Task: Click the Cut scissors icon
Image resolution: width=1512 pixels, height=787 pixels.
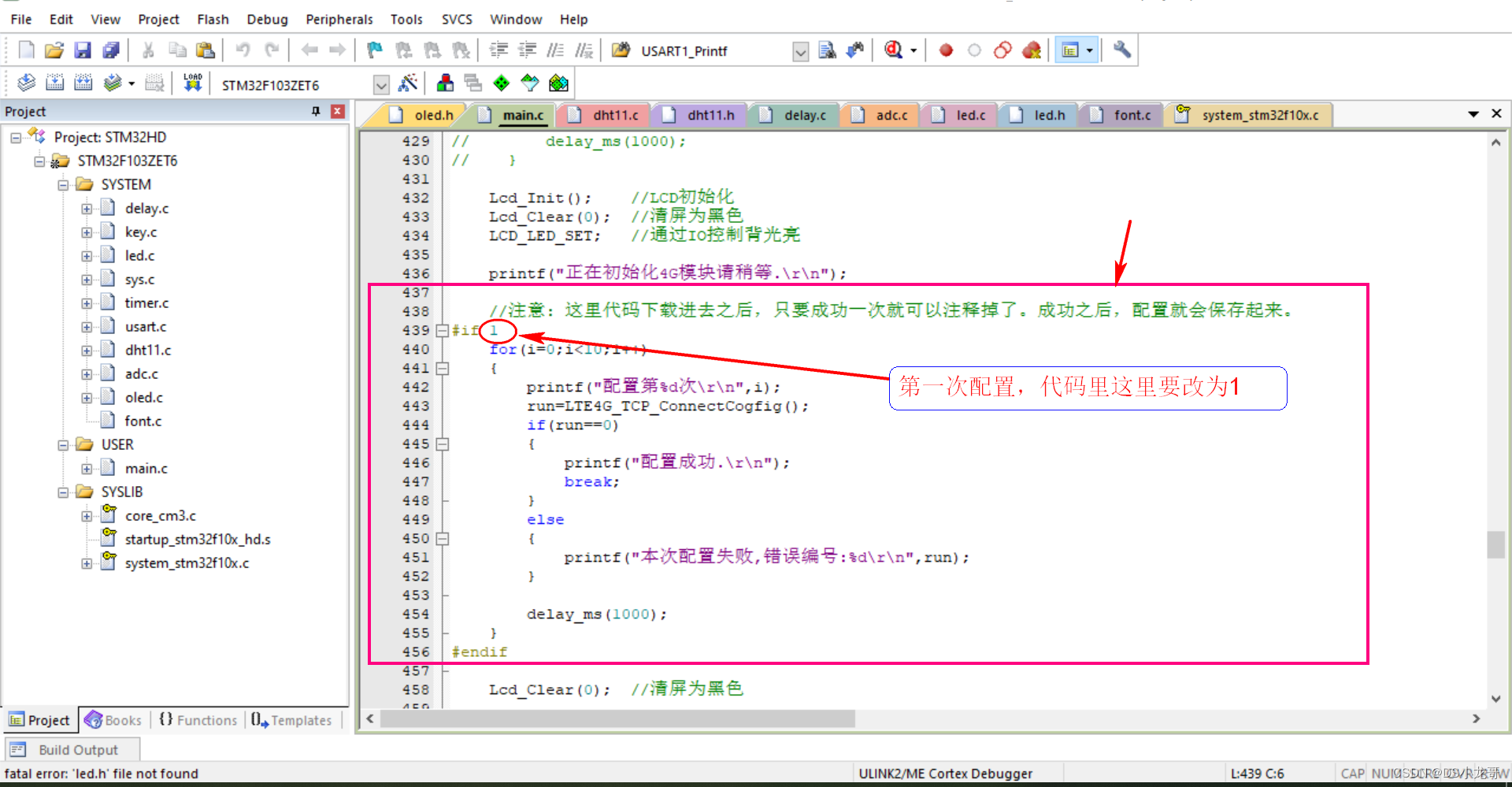Action: point(148,50)
